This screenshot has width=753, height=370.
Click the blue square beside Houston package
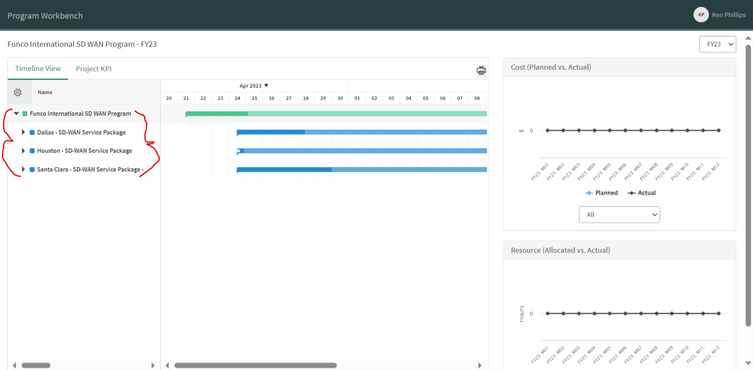32,151
